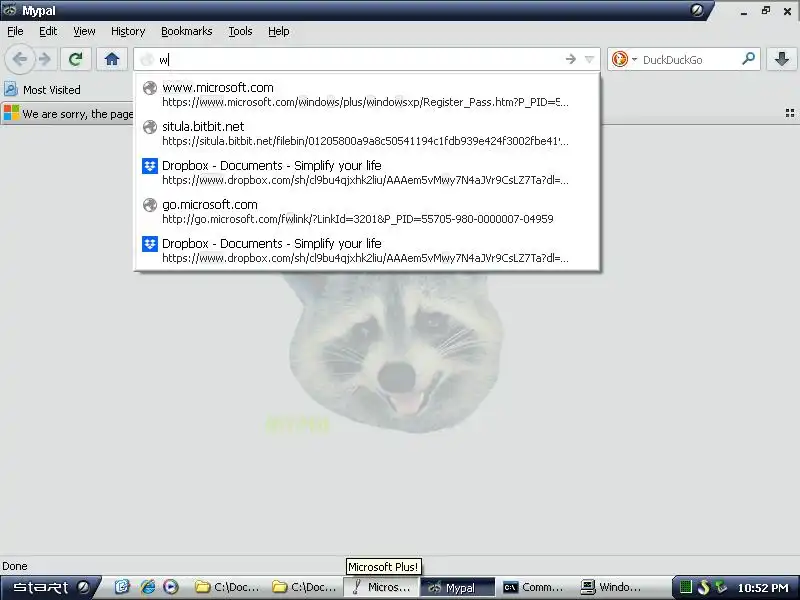
Task: Switch to Command Prompt taskbar button
Action: [x=535, y=587]
